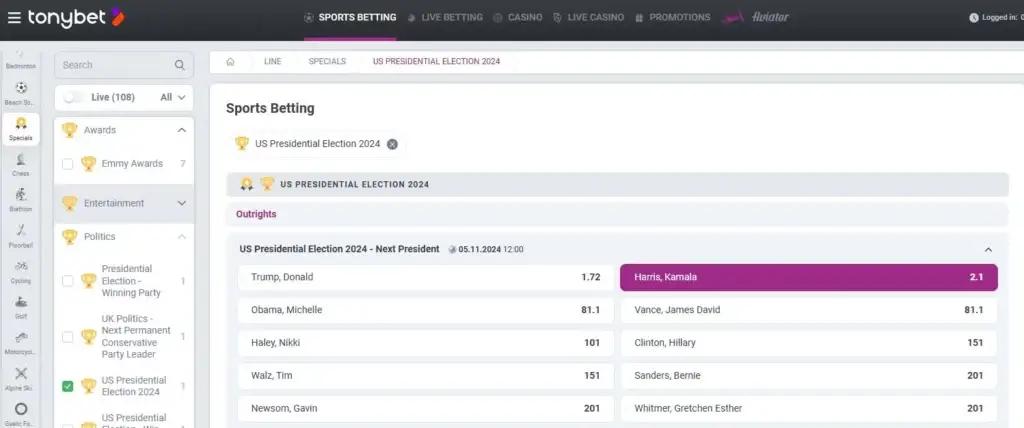Click the search magnifier icon
This screenshot has width=1024, height=428.
pos(180,65)
